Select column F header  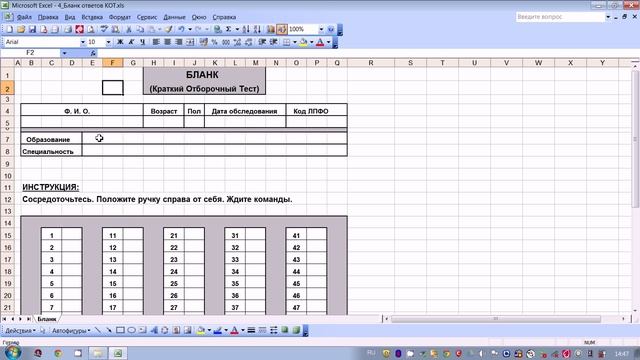[112, 63]
